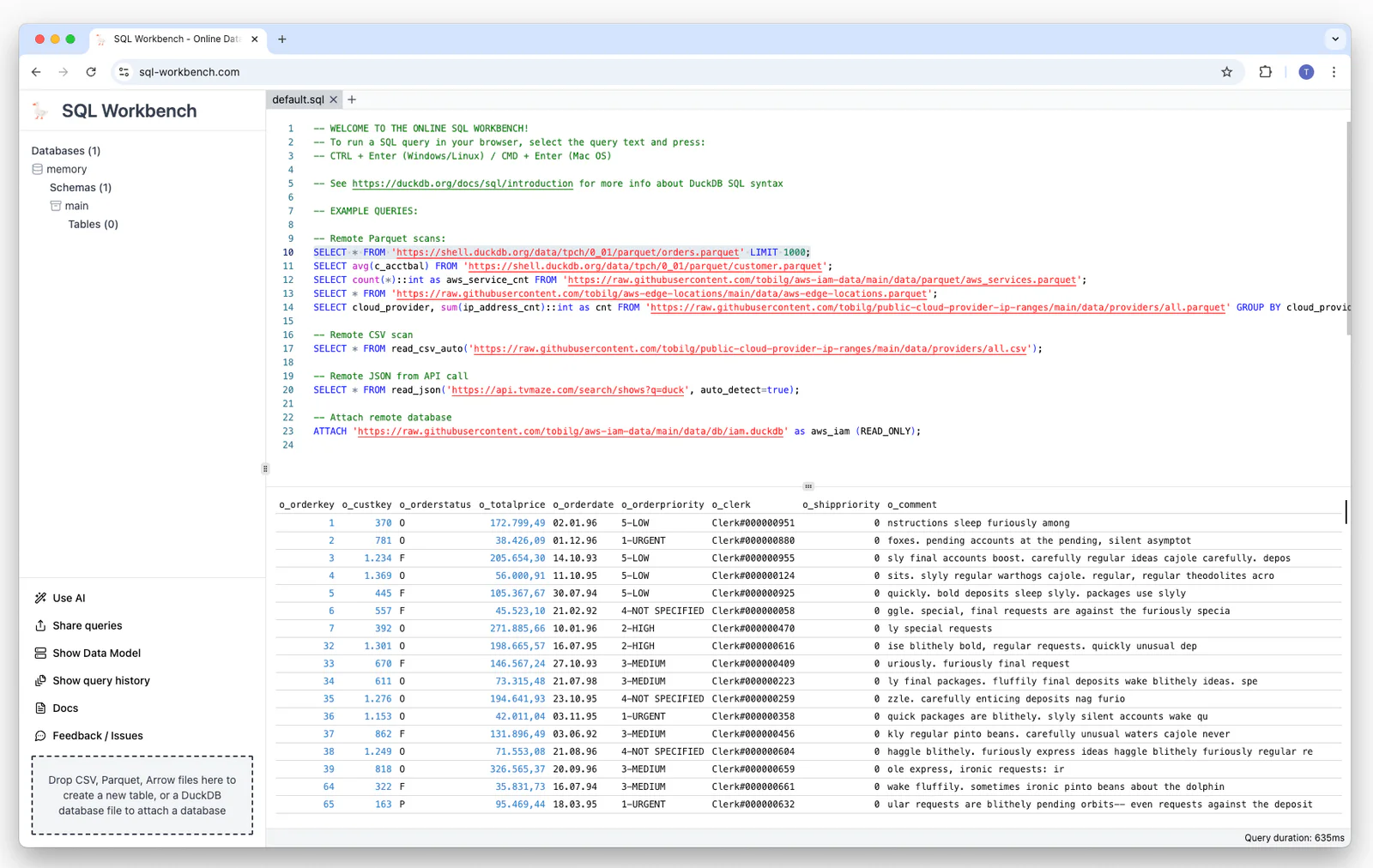Viewport: 1373px width, 868px height.
Task: Click the Share queries upload icon
Action: click(x=40, y=625)
